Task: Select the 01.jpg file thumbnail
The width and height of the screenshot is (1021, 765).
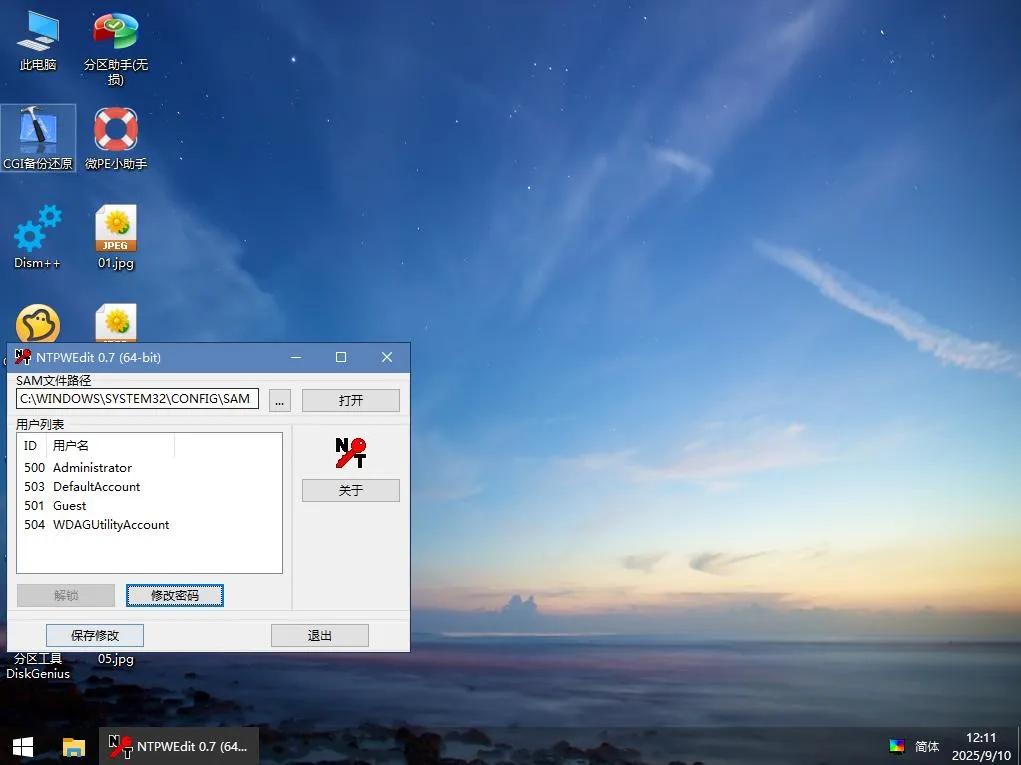Action: pyautogui.click(x=116, y=230)
